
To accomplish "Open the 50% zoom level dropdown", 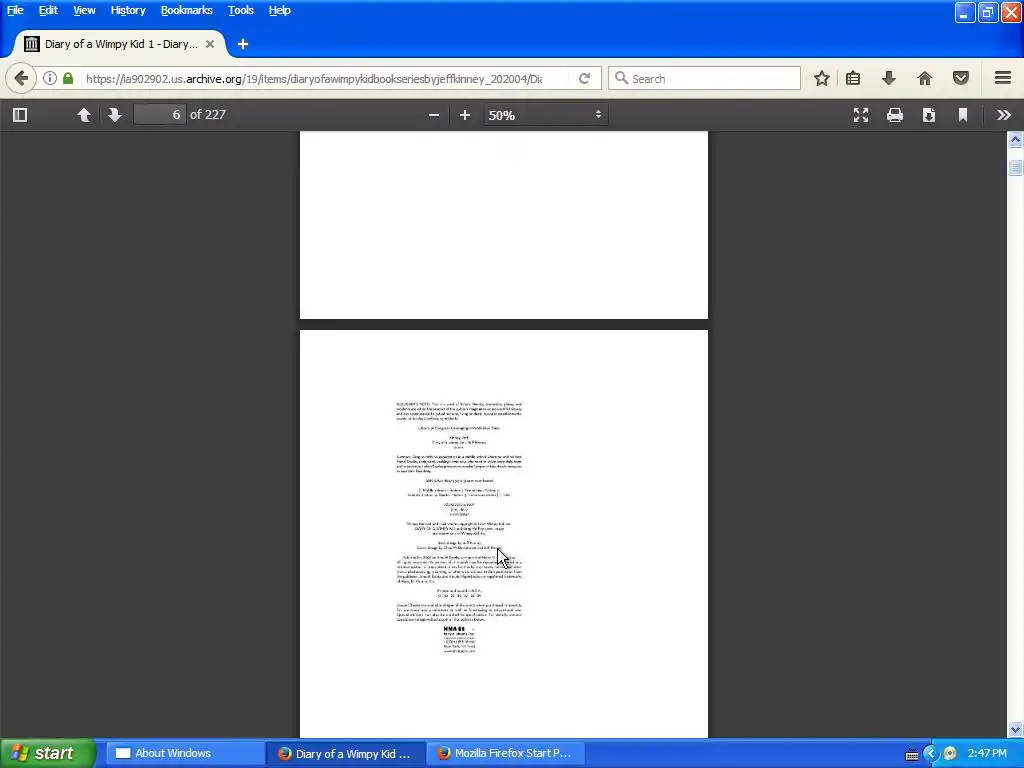I will (545, 115).
